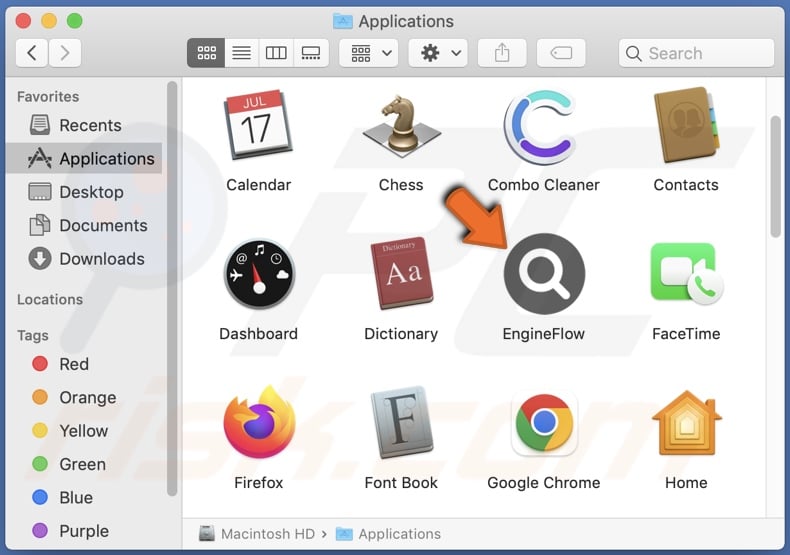
Task: Select the Dashboard app icon
Action: coord(258,274)
